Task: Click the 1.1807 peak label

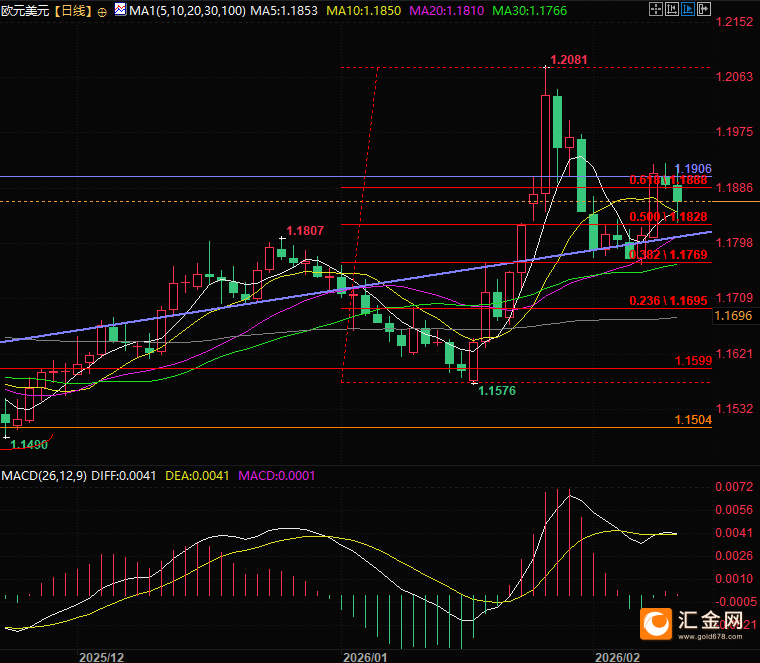Action: [305, 231]
